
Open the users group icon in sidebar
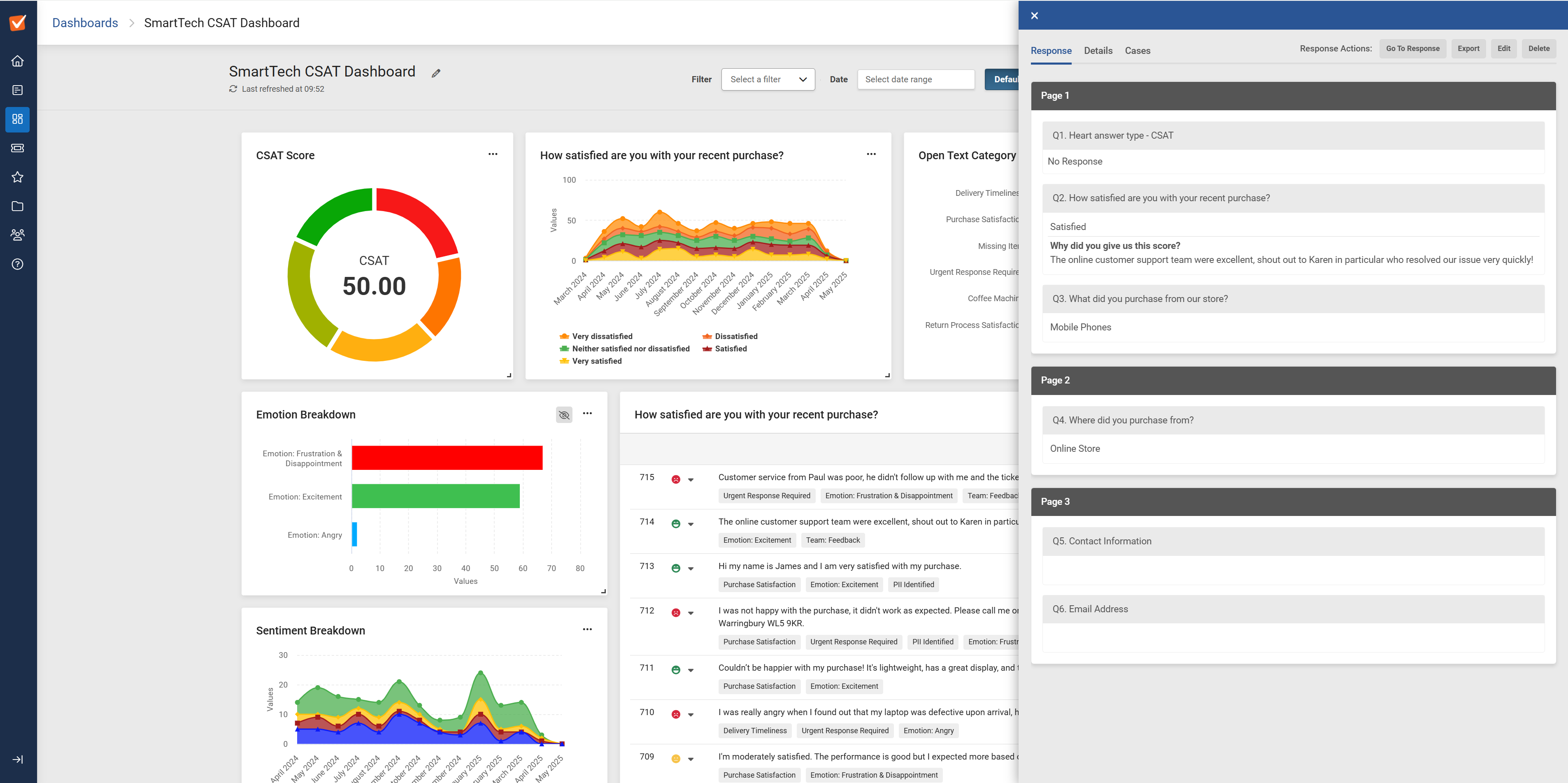(18, 235)
